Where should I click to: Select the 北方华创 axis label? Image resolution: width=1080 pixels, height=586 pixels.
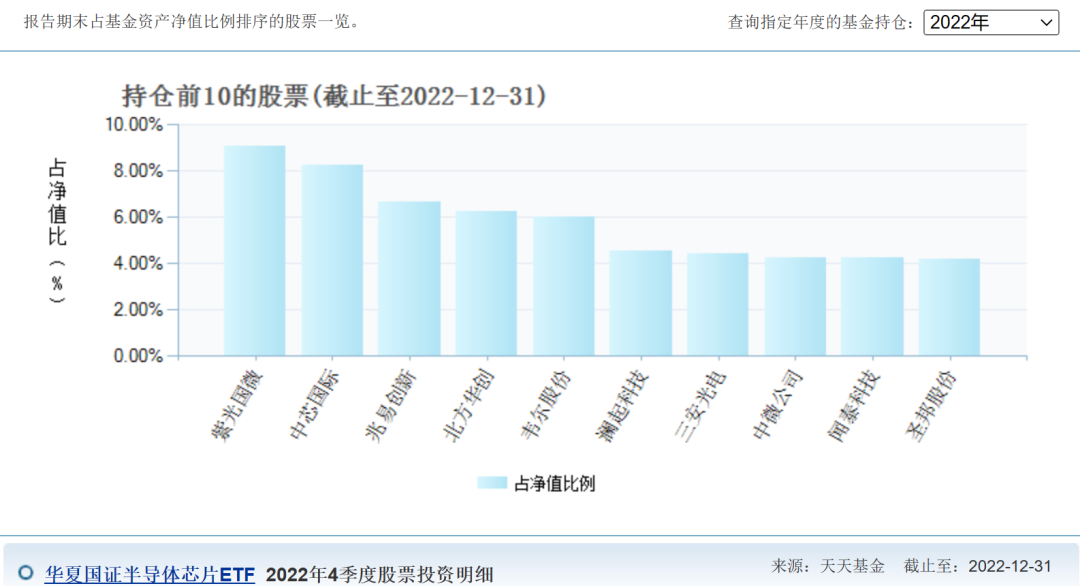[469, 406]
